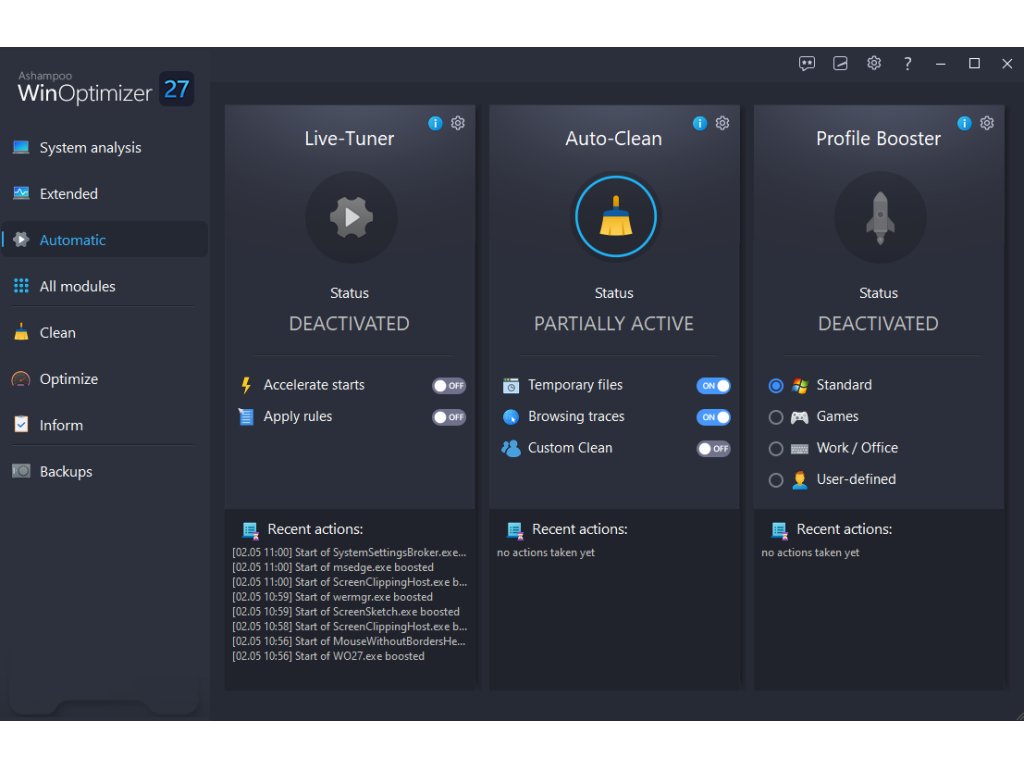Click the Live-Tuner card title

point(349,138)
